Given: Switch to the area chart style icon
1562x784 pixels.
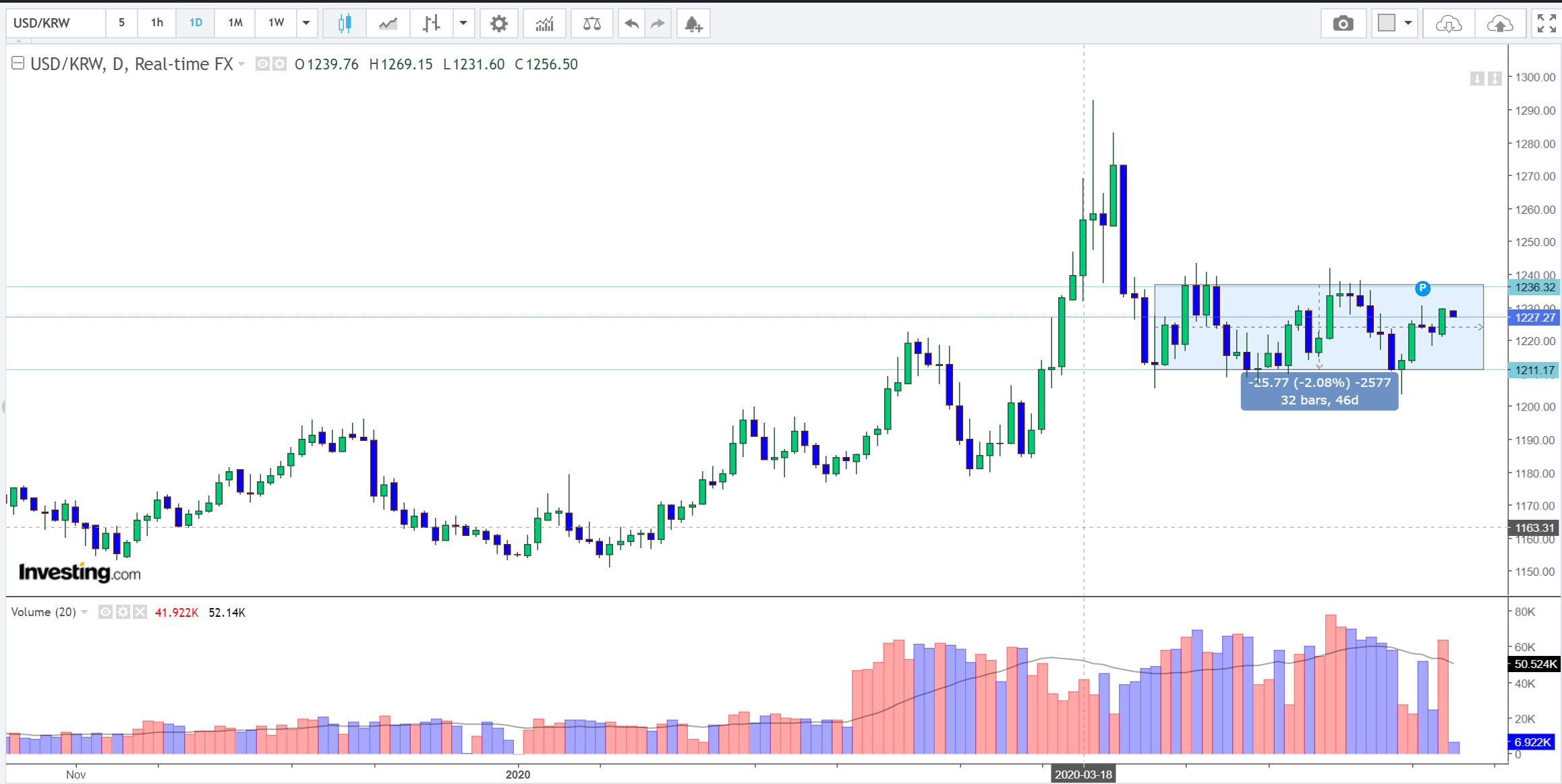Looking at the screenshot, I should [x=388, y=24].
